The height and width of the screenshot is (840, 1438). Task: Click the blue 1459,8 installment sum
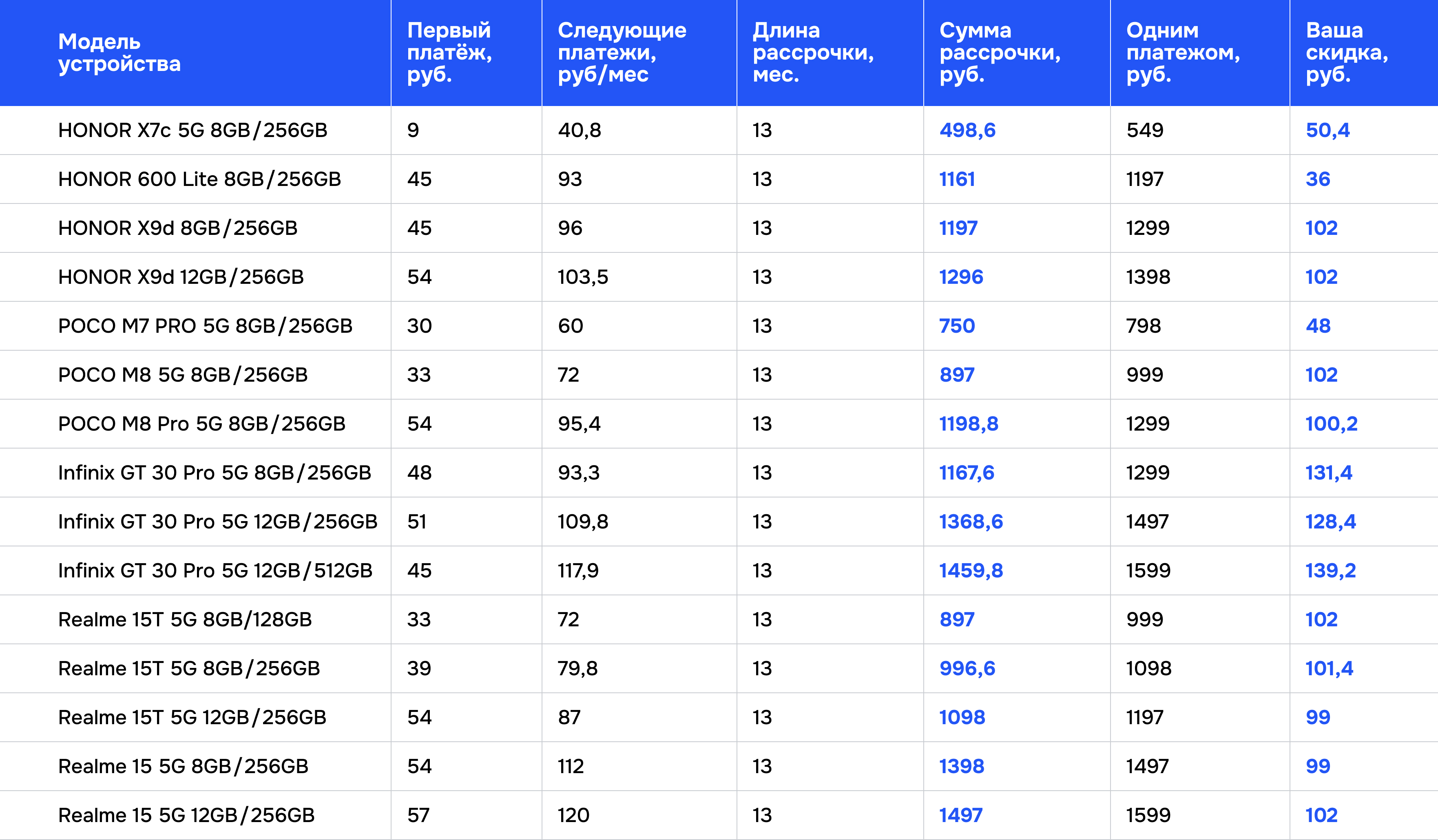971,570
